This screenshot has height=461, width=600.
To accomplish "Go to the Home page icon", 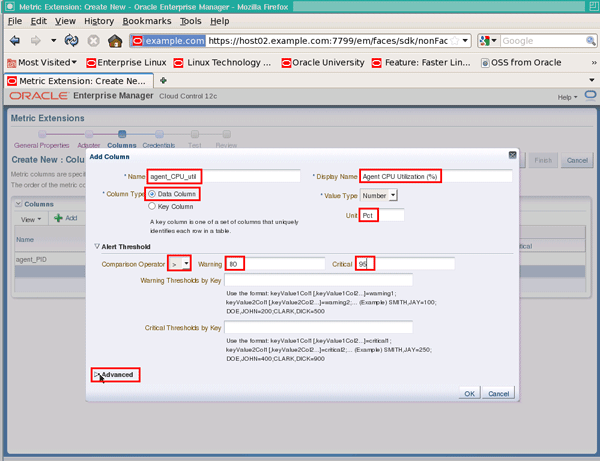I will [115, 41].
